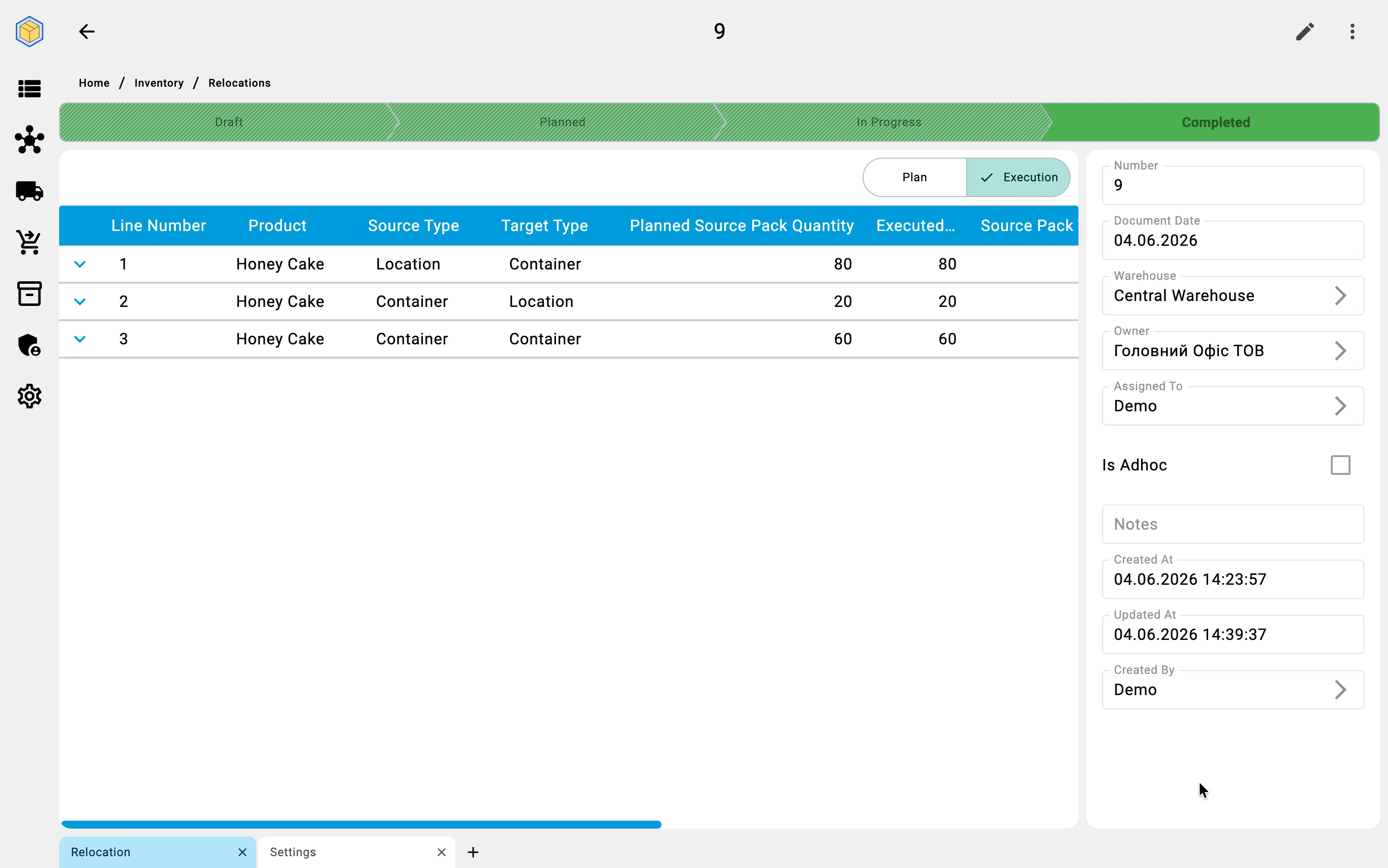Go to Home breadcrumb link
Image resolution: width=1388 pixels, height=868 pixels.
(94, 83)
